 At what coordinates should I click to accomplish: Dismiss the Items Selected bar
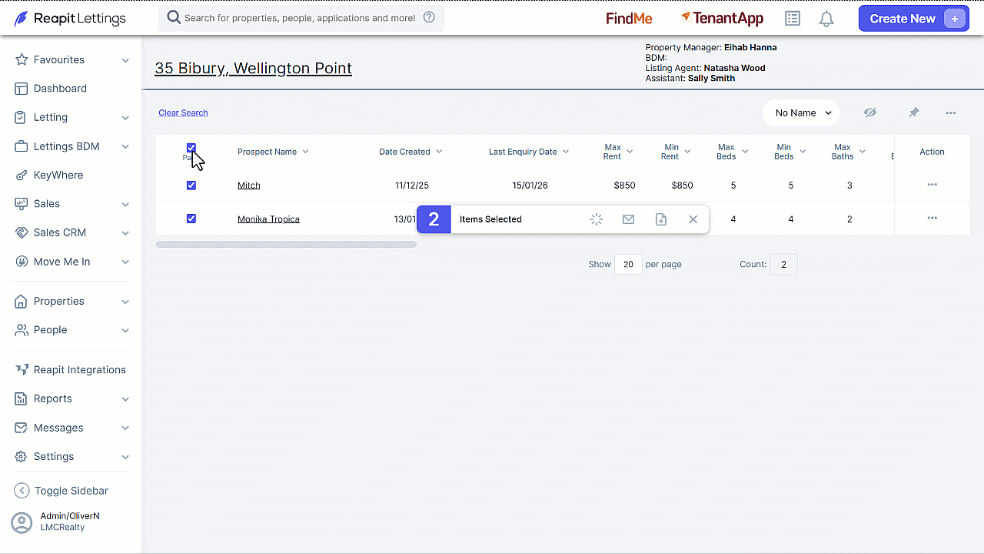tap(693, 219)
